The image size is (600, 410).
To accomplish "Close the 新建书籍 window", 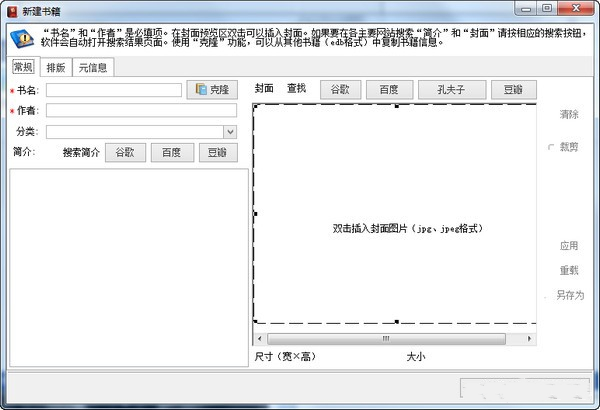I will (576, 9).
